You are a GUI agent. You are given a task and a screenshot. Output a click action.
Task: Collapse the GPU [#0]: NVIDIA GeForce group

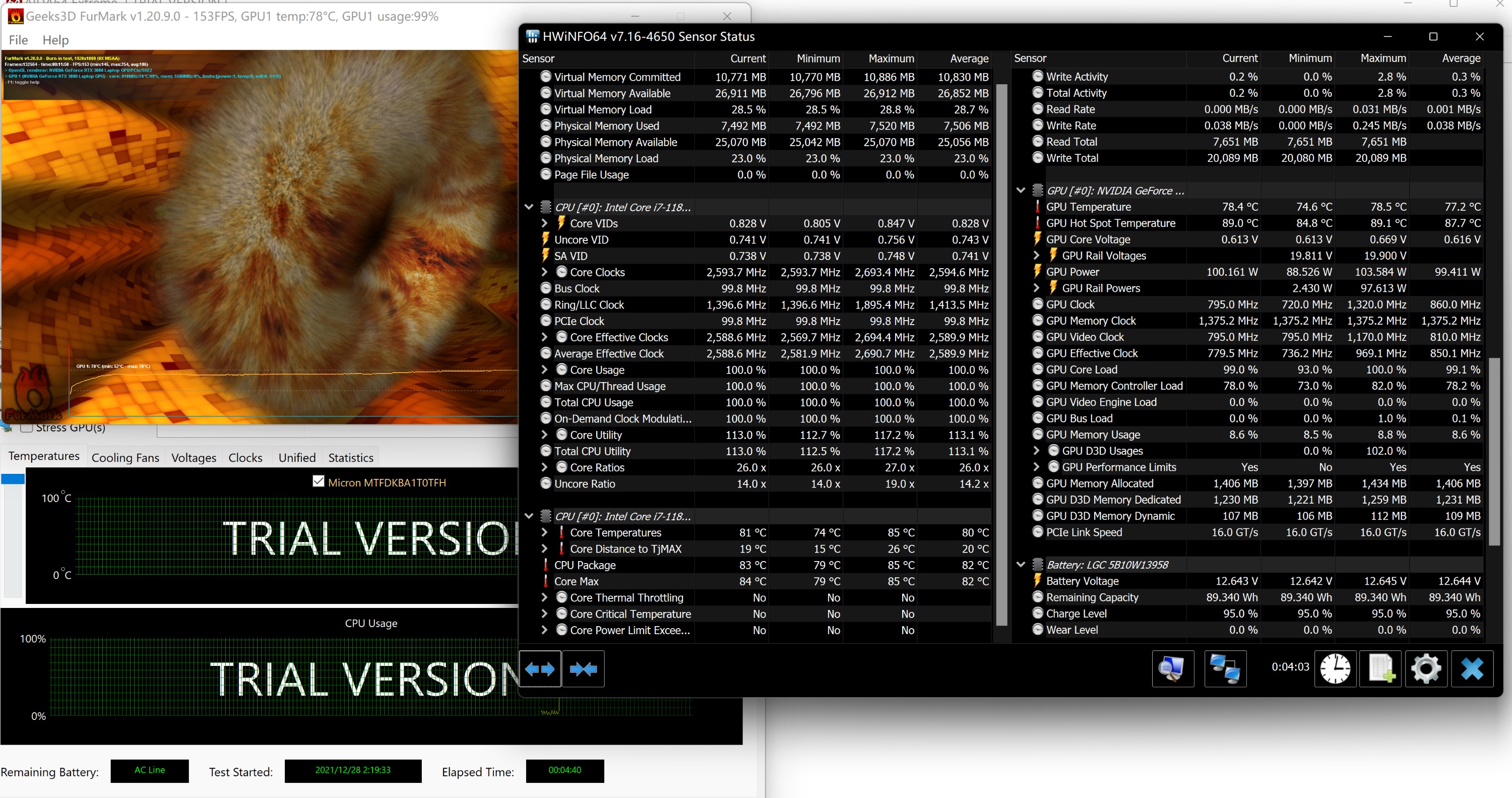[1021, 190]
